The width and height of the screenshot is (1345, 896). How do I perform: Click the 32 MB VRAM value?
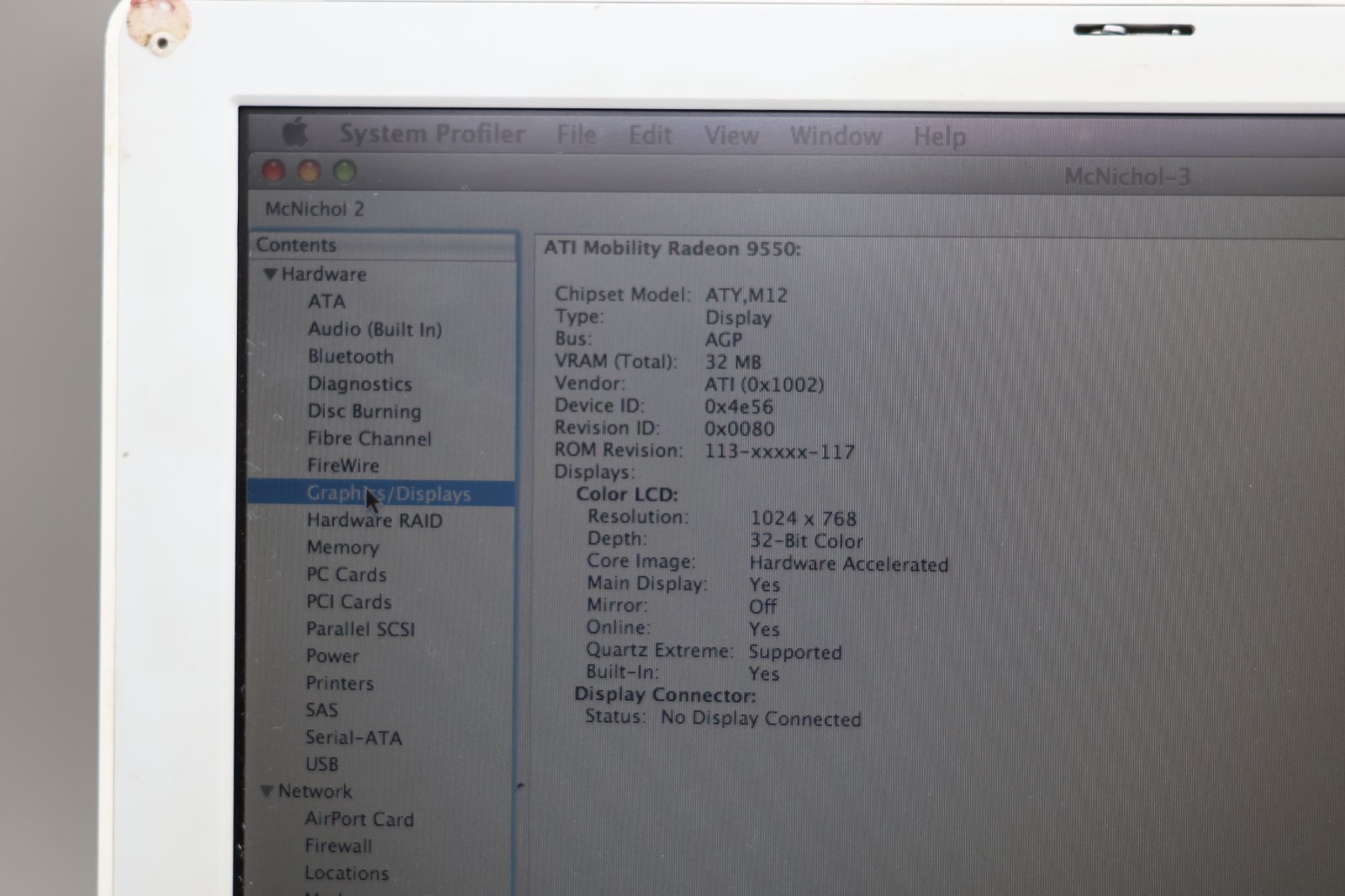[x=732, y=362]
